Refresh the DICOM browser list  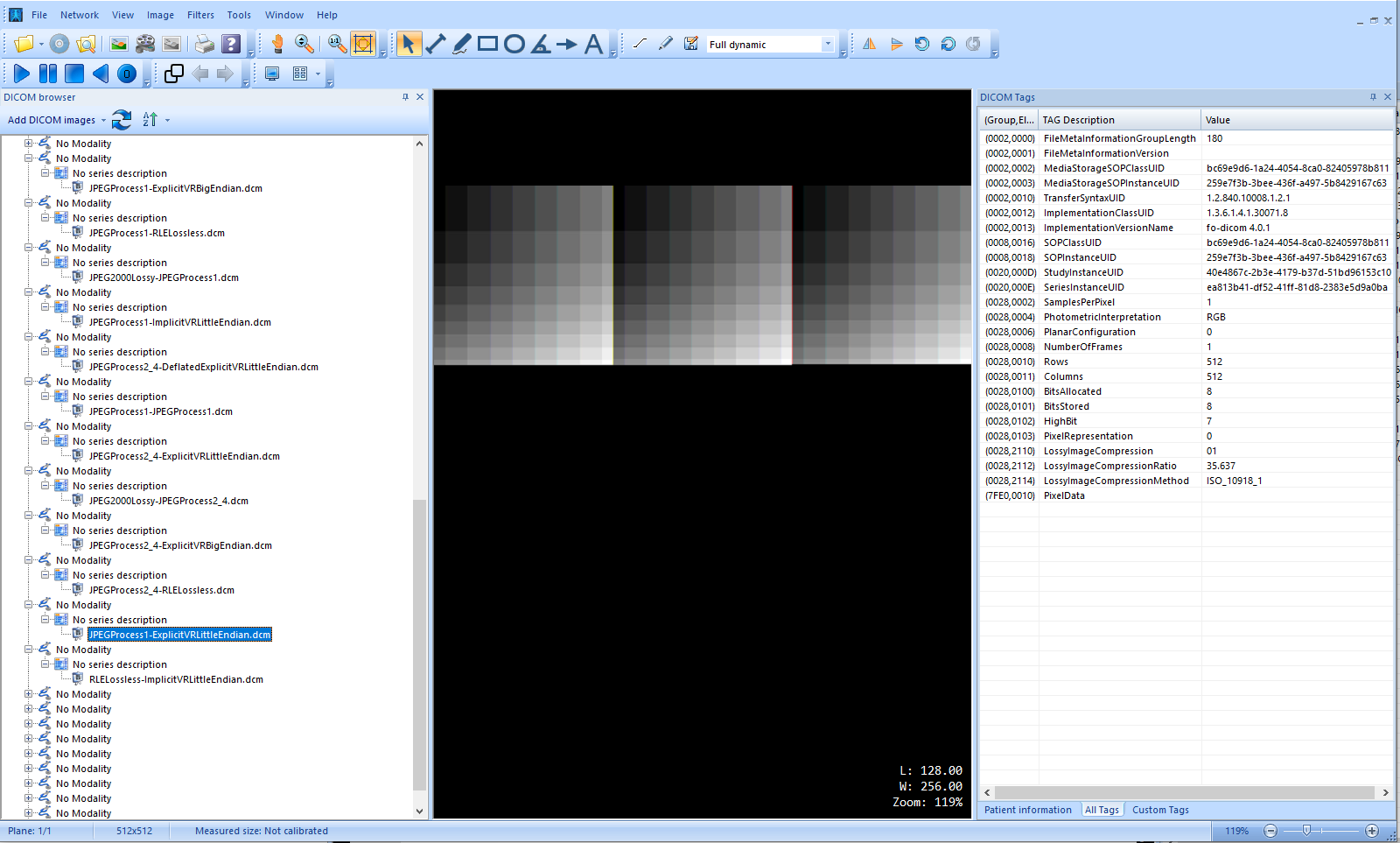(x=121, y=120)
